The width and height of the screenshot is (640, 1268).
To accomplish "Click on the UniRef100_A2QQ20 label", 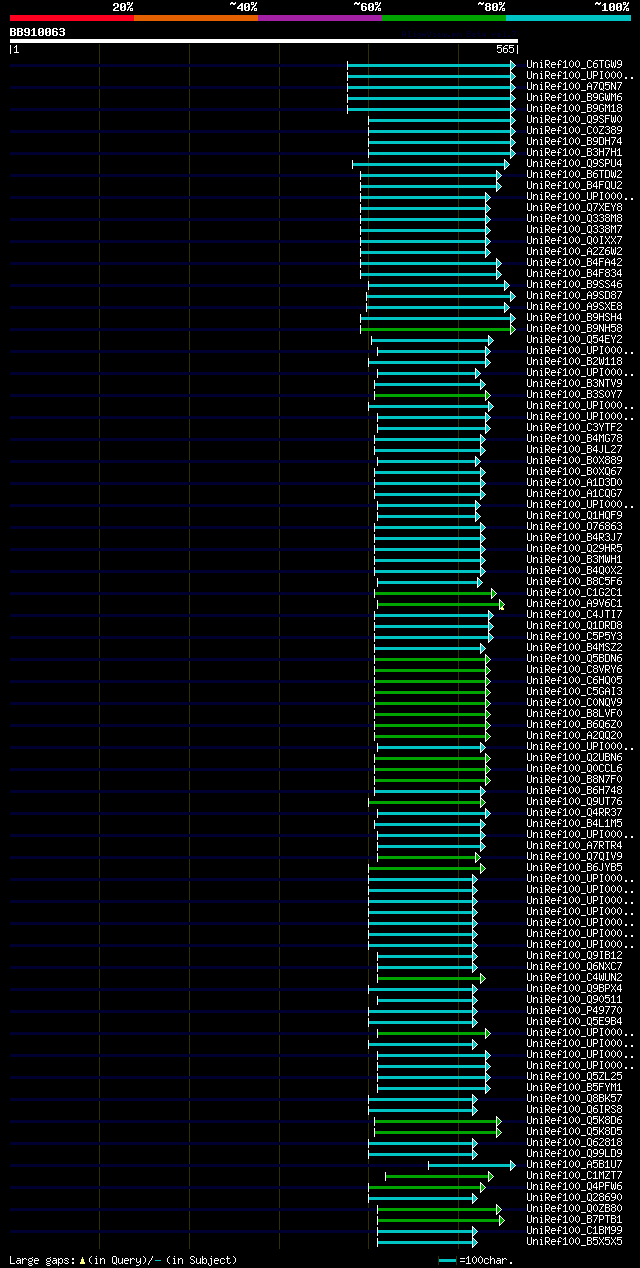I will click(574, 735).
